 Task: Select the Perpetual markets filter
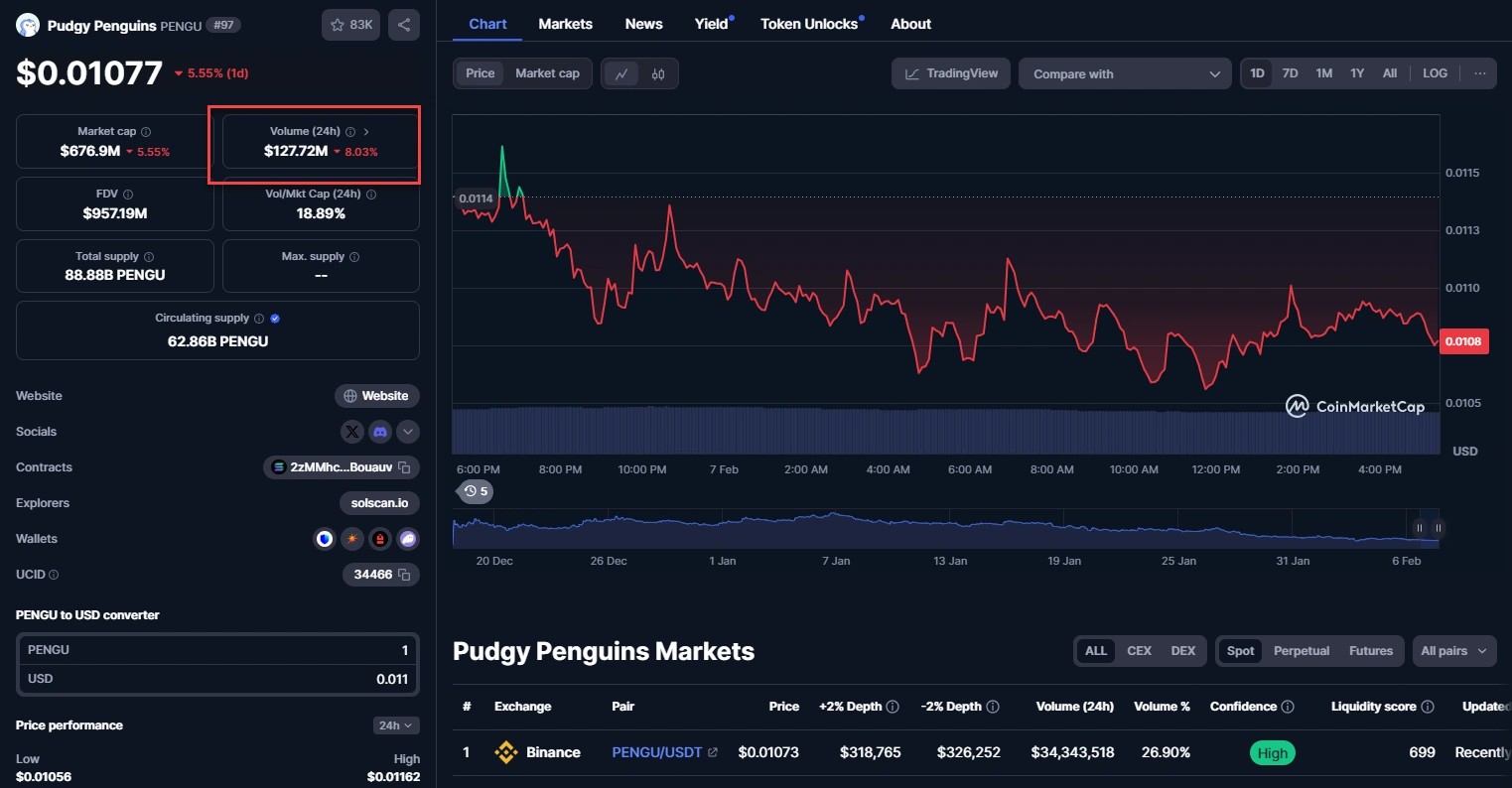1301,651
